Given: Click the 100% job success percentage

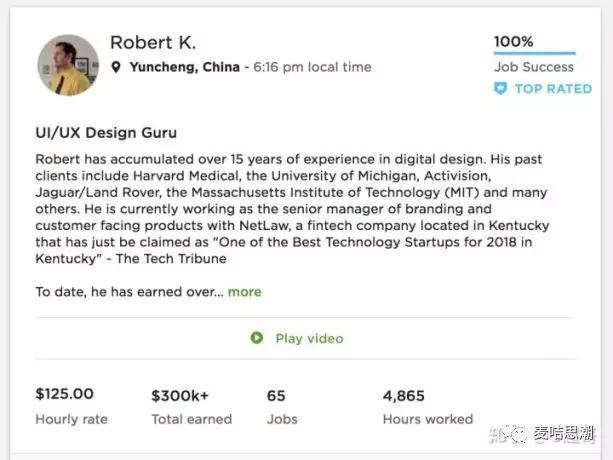Looking at the screenshot, I should 513,41.
